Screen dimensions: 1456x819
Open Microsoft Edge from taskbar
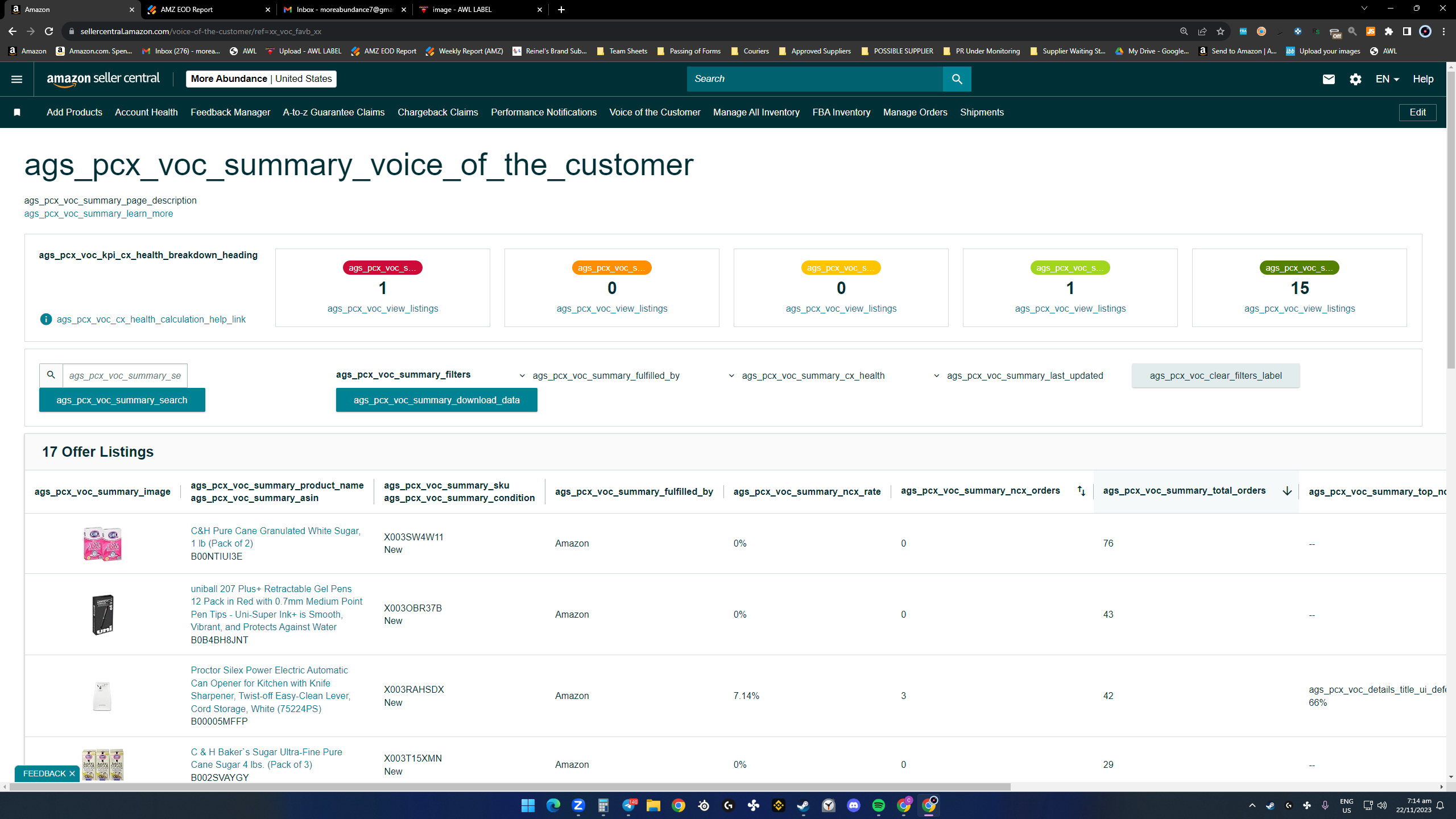pos(553,805)
